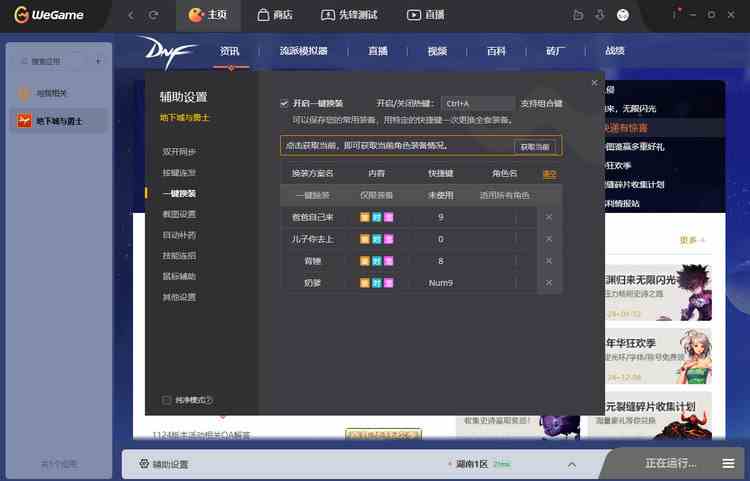Go back with the top back arrow
This screenshot has height=481, width=750.
click(x=131, y=15)
